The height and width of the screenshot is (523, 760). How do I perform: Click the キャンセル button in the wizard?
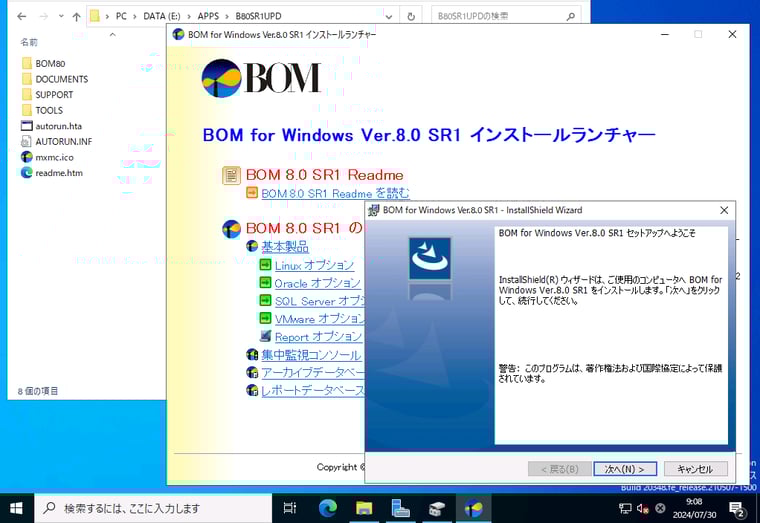695,469
